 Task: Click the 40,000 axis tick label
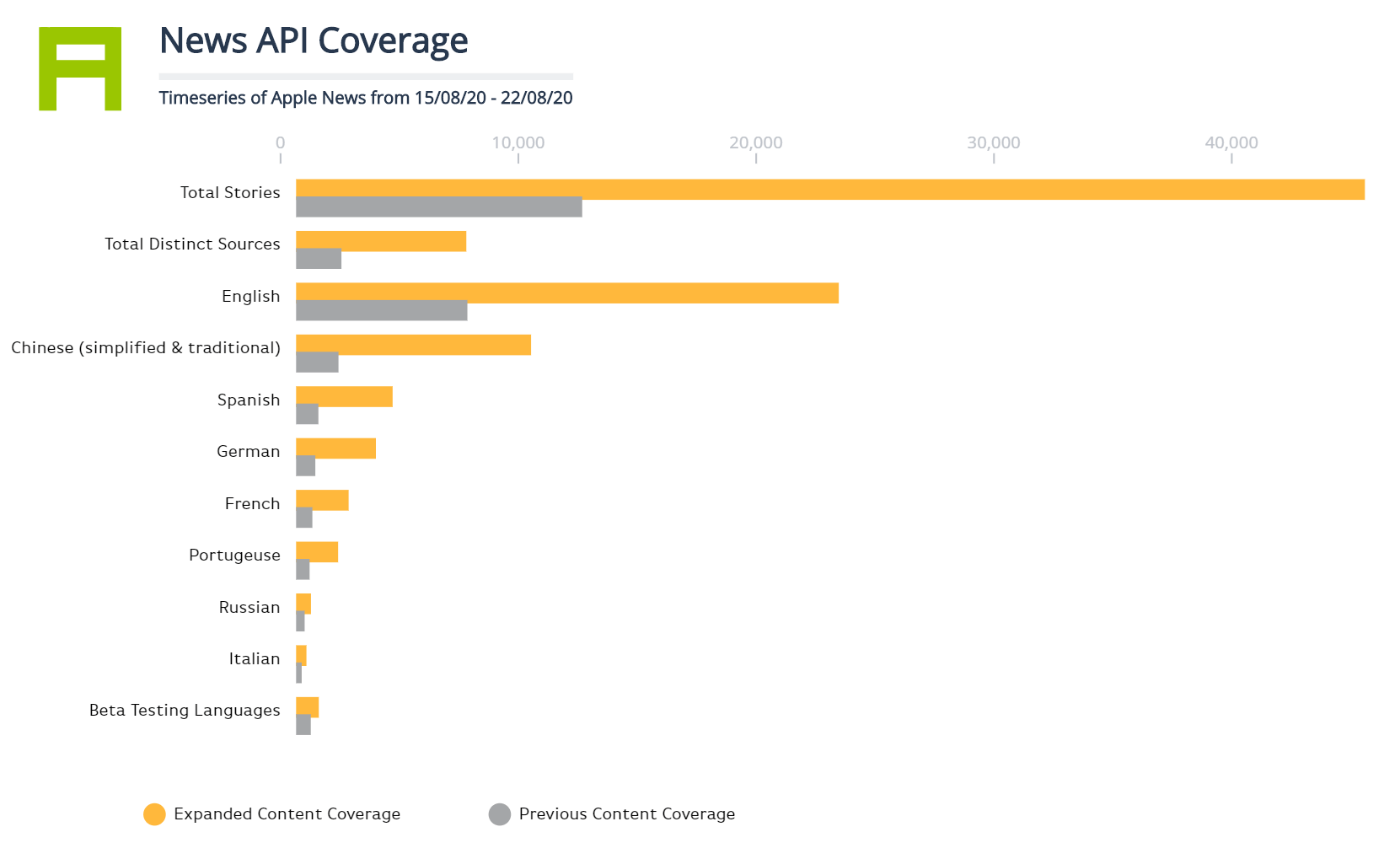(1231, 143)
